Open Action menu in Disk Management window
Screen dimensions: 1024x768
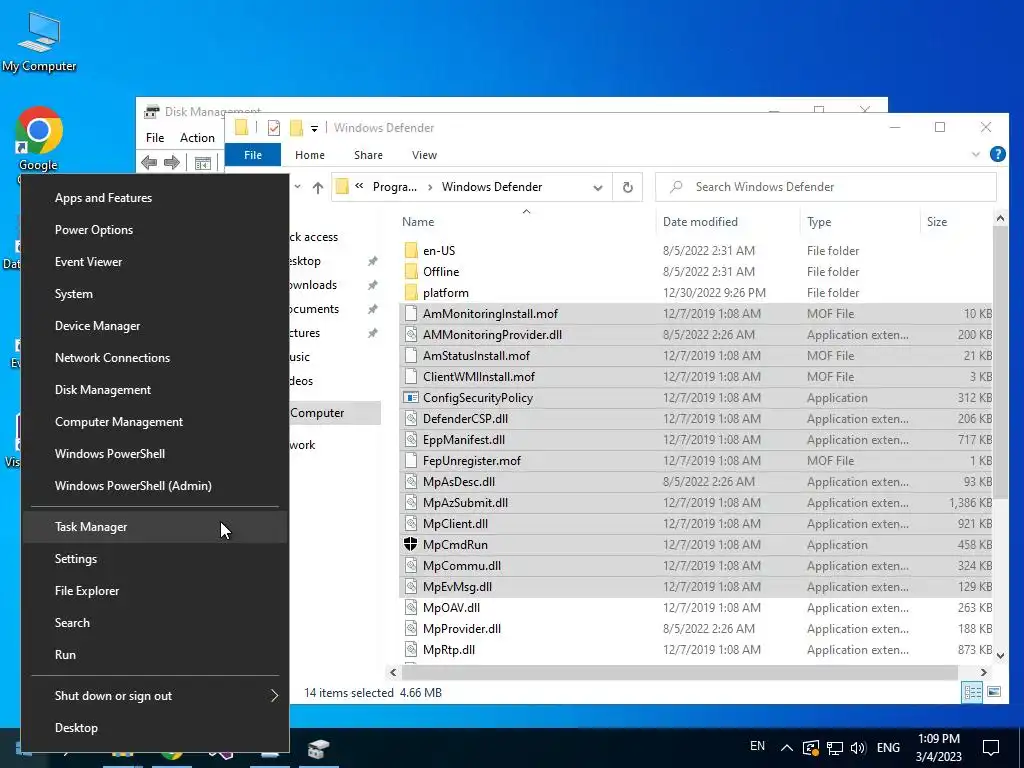coord(197,138)
